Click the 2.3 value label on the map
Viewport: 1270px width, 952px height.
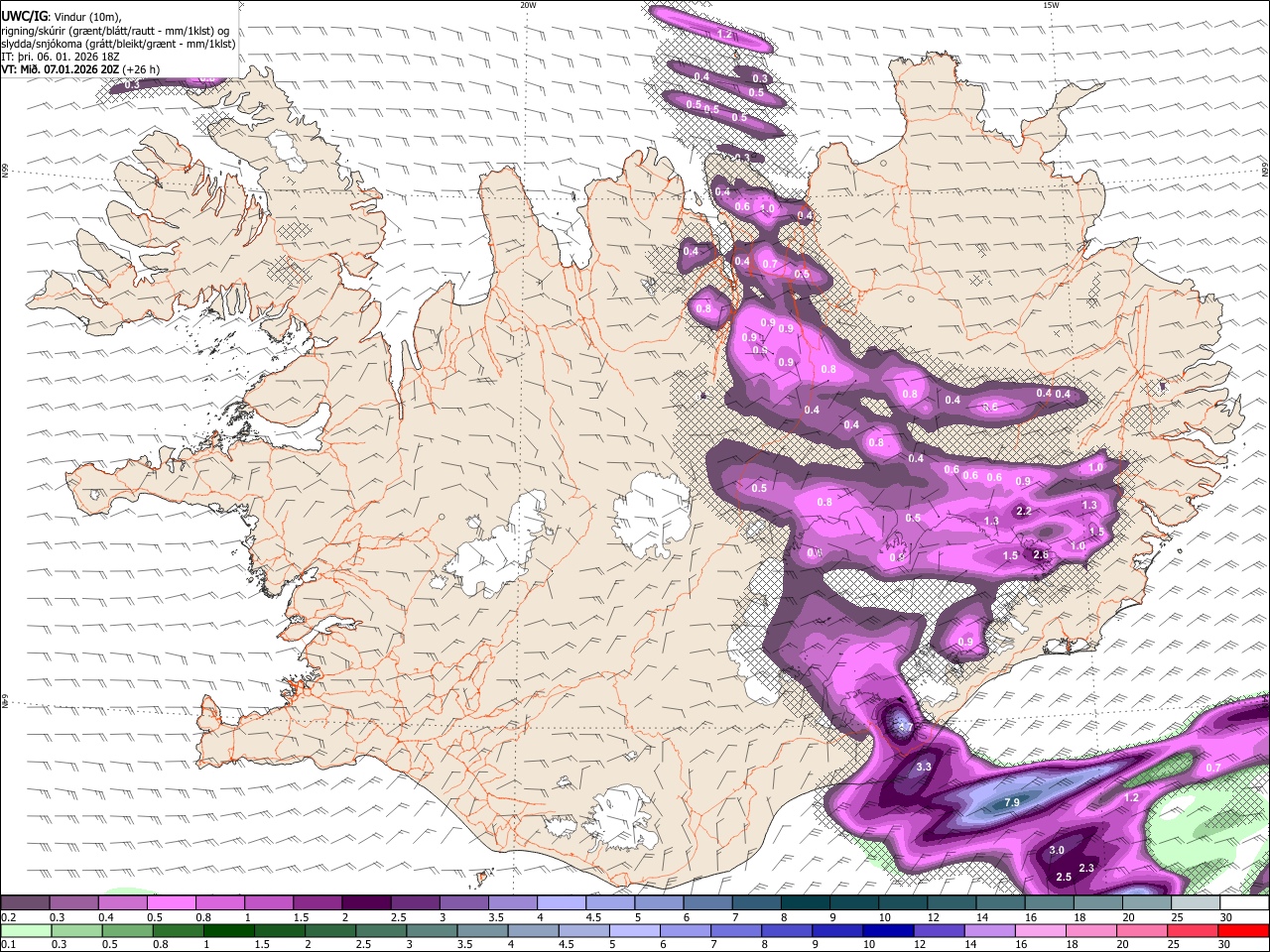point(1086,868)
